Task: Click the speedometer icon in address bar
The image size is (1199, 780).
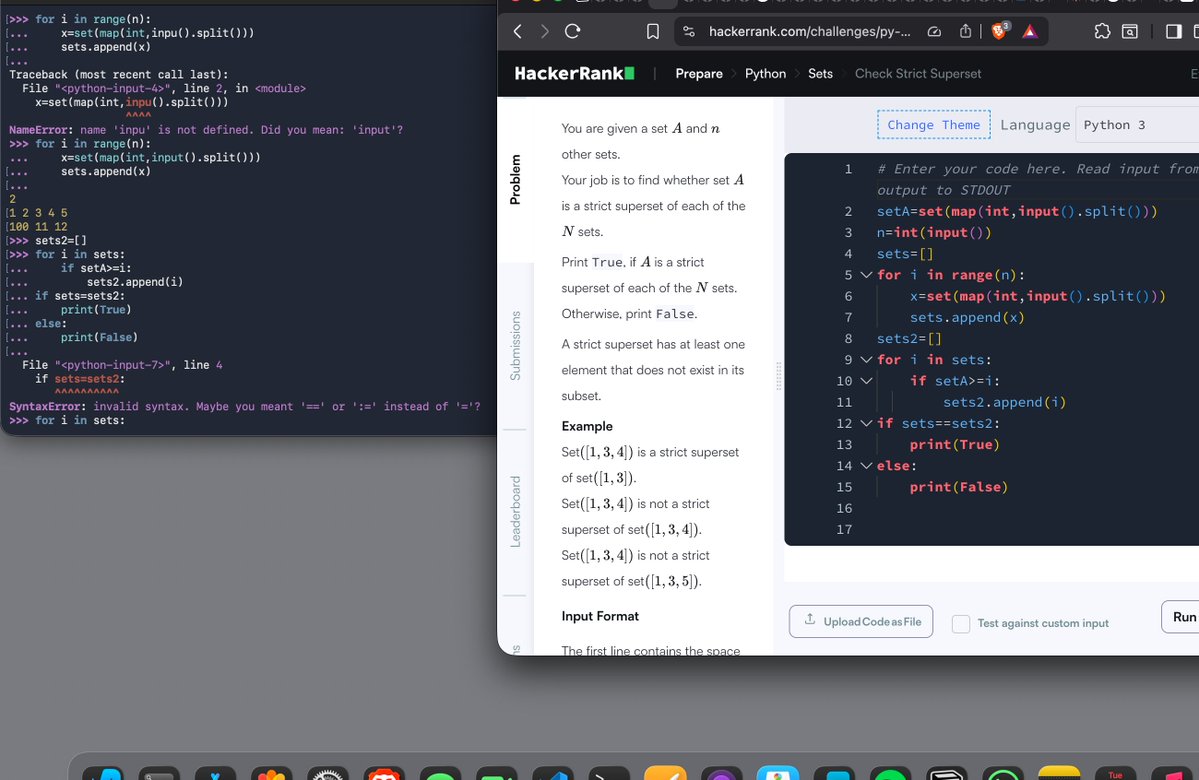Action: click(934, 31)
